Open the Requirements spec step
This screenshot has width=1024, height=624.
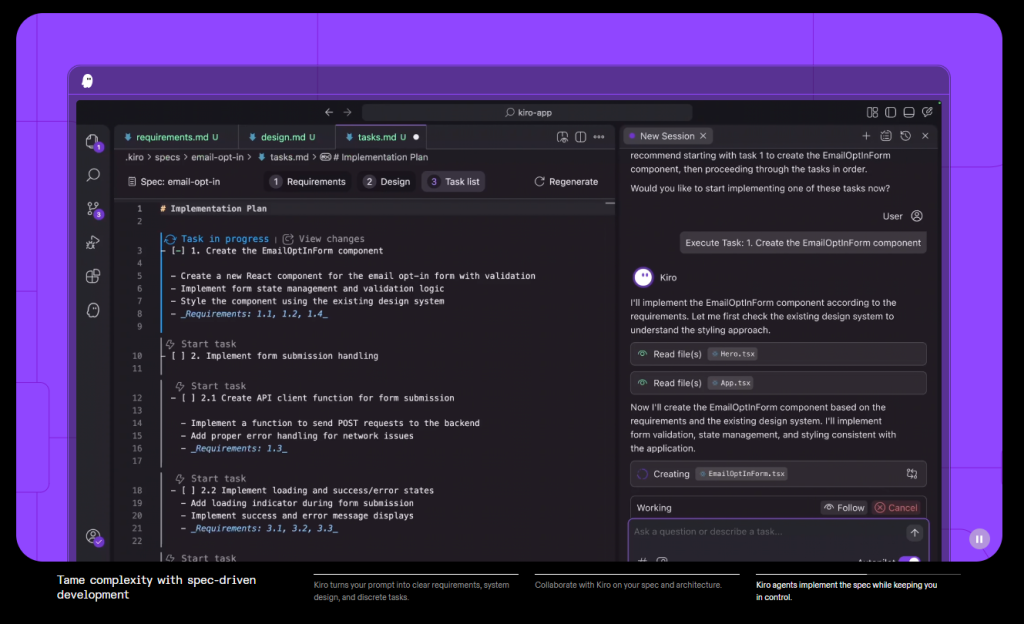point(308,181)
